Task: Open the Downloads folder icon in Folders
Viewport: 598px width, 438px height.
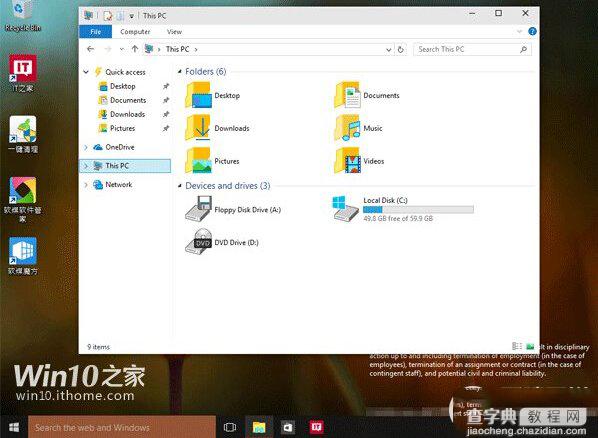Action: coord(198,128)
